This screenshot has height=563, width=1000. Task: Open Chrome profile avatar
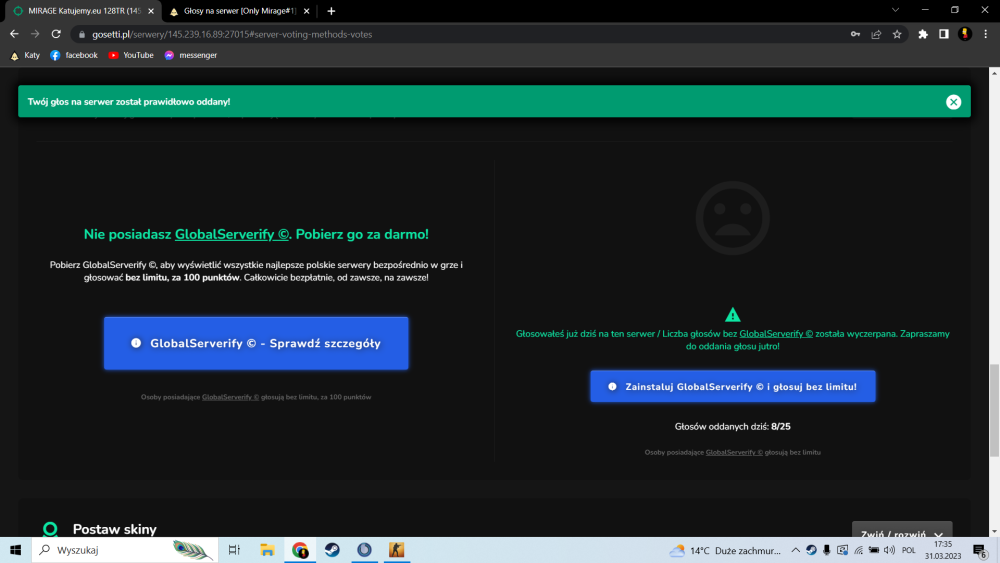click(965, 34)
